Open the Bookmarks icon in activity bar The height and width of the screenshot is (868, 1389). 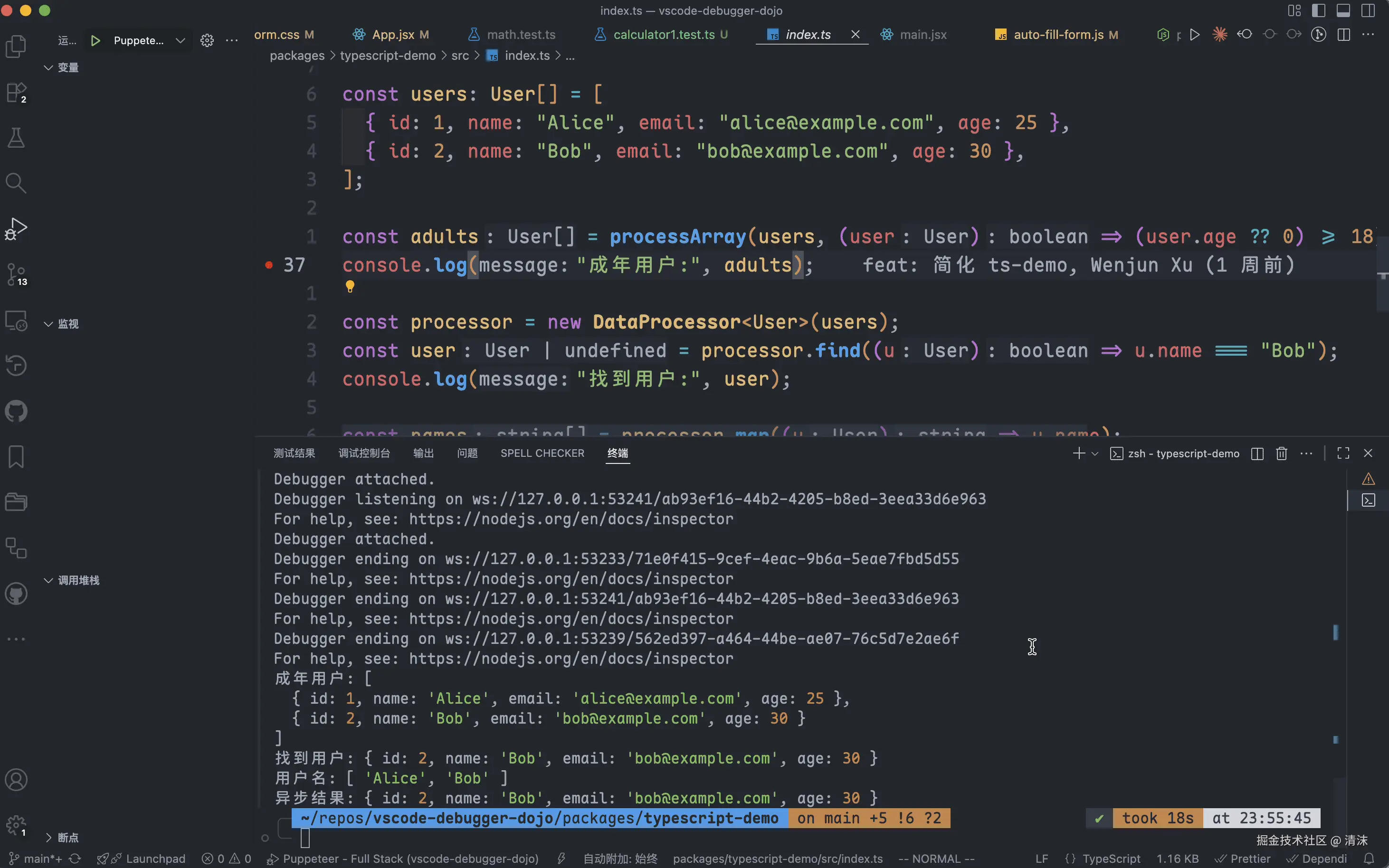(16, 457)
